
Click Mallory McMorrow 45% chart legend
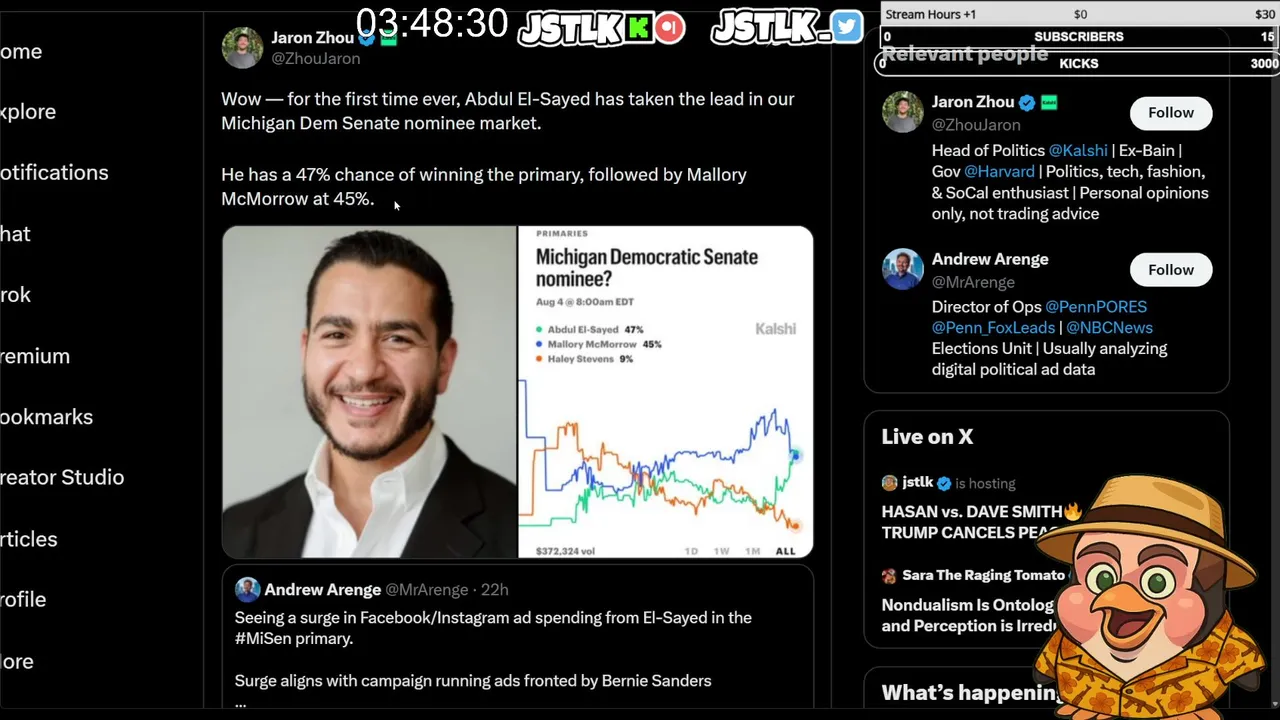pyautogui.click(x=599, y=344)
